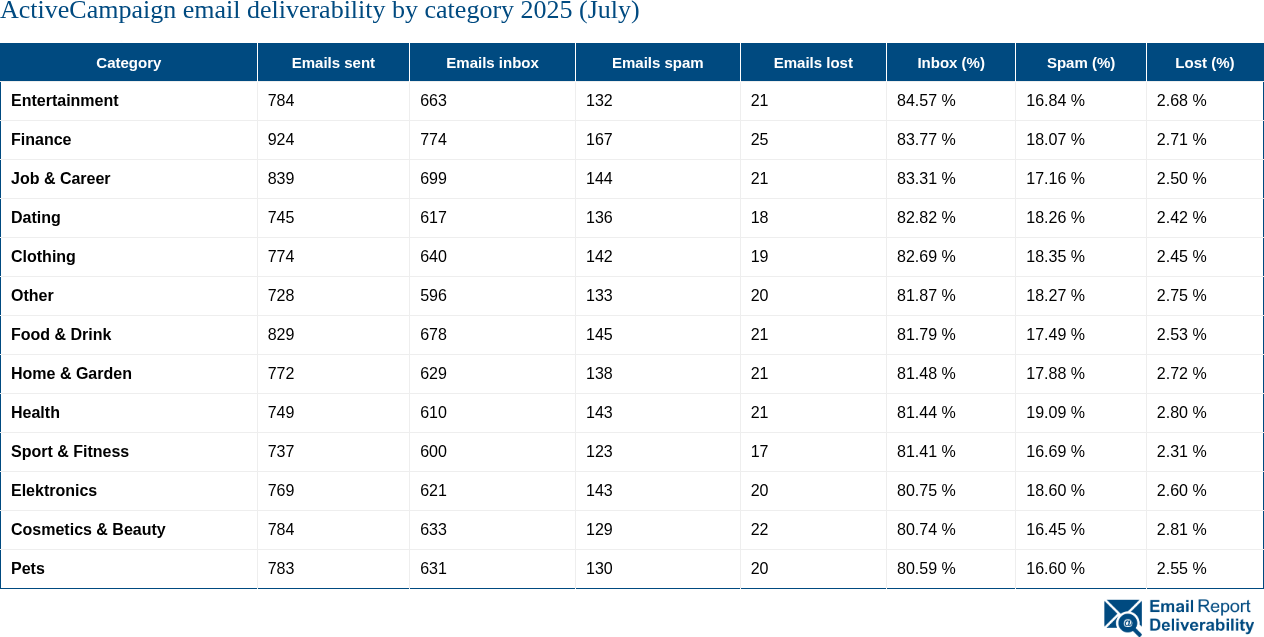
Task: Click the 129 emails spam value for Cosmetics & Beauty
Action: point(599,530)
